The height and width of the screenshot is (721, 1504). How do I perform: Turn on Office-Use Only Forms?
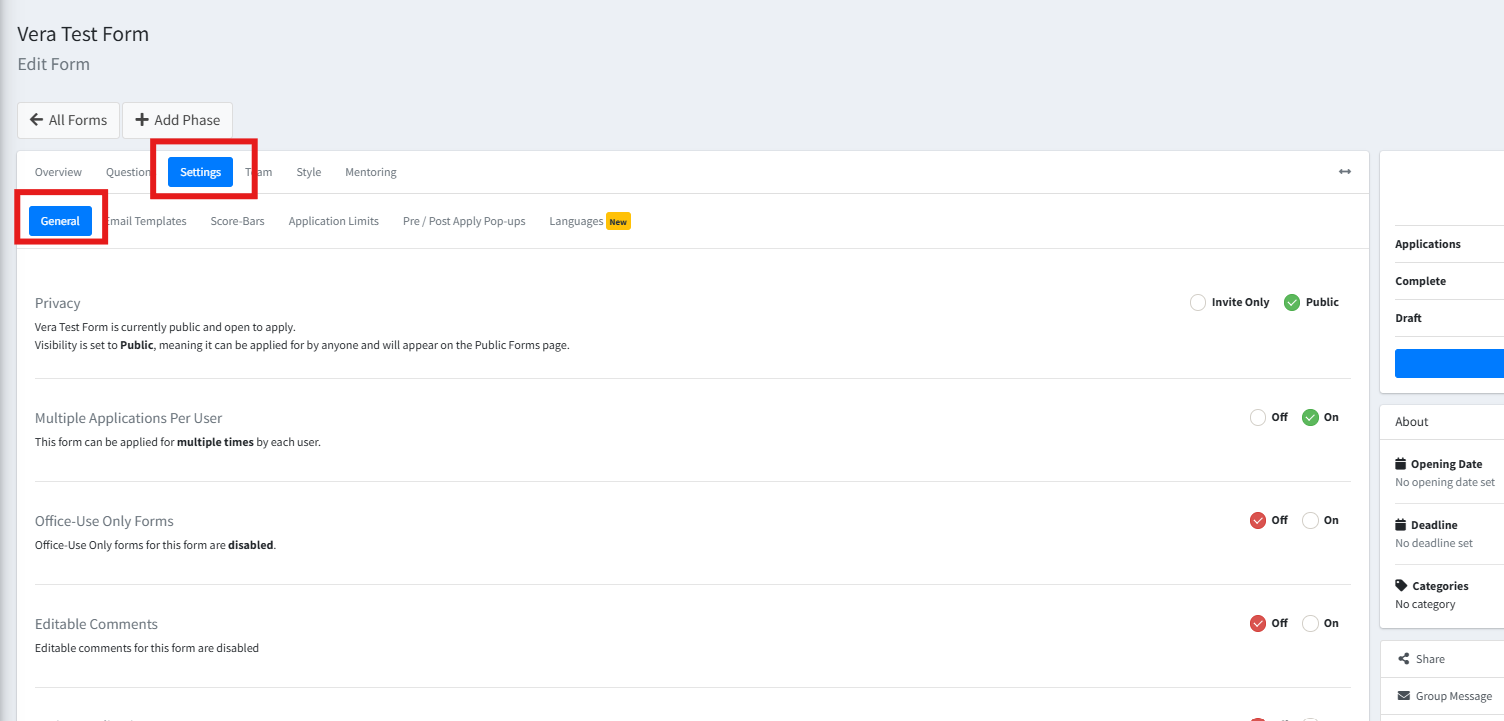tap(1310, 520)
